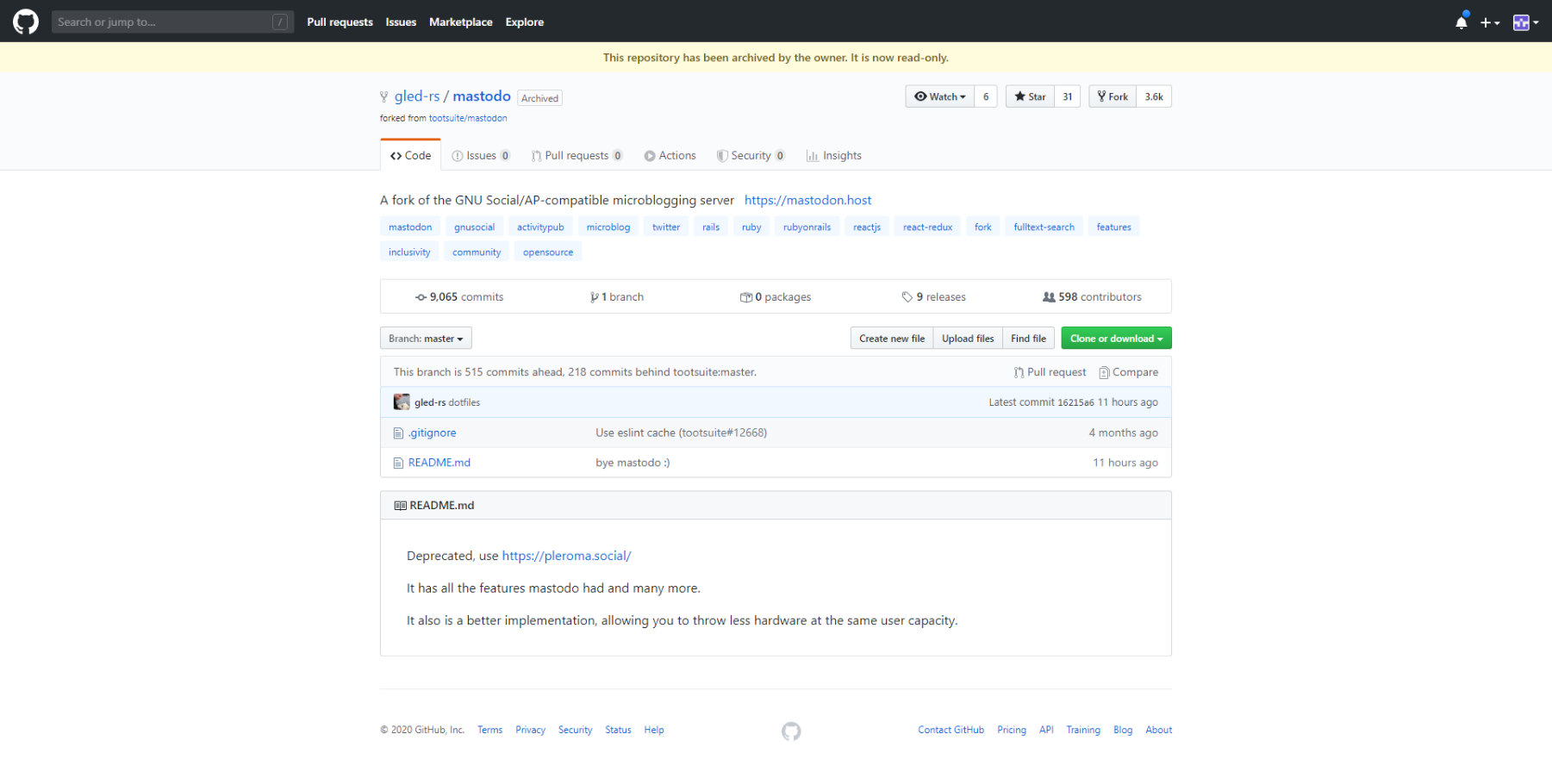Open the 9,065 commits history
This screenshot has width=1552, height=784.
pyautogui.click(x=459, y=297)
